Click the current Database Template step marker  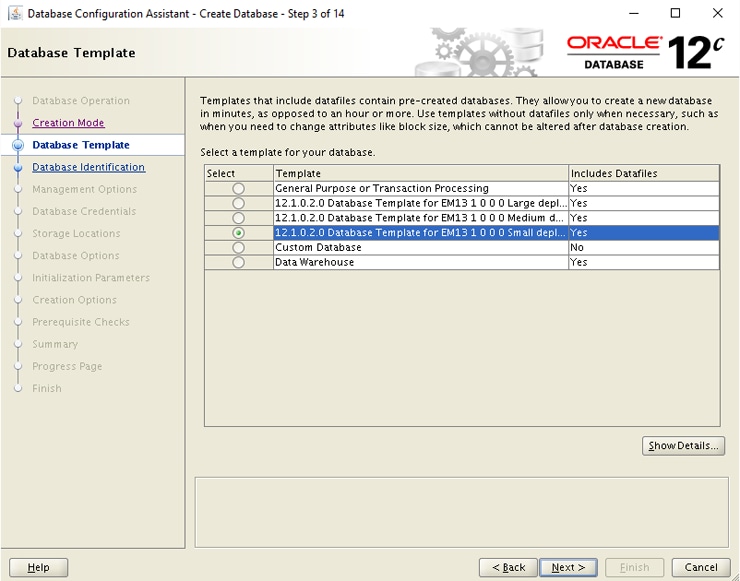[x=18, y=145]
